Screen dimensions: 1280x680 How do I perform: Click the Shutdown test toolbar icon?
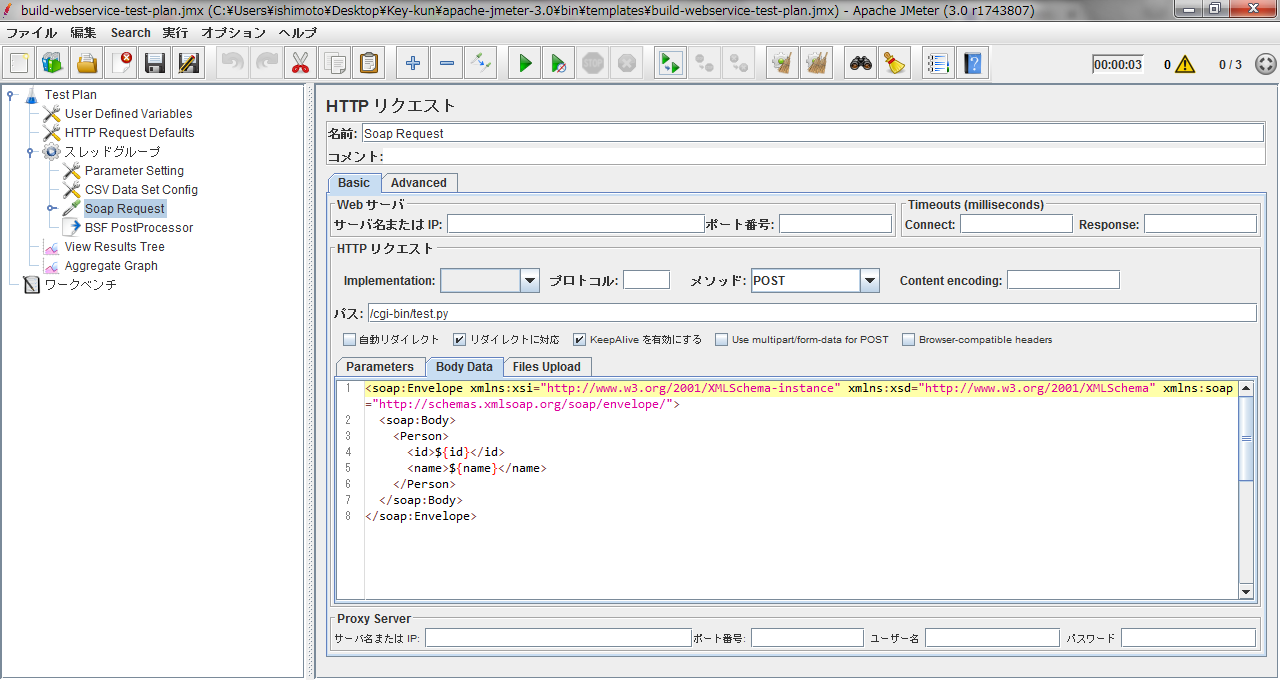pos(626,63)
